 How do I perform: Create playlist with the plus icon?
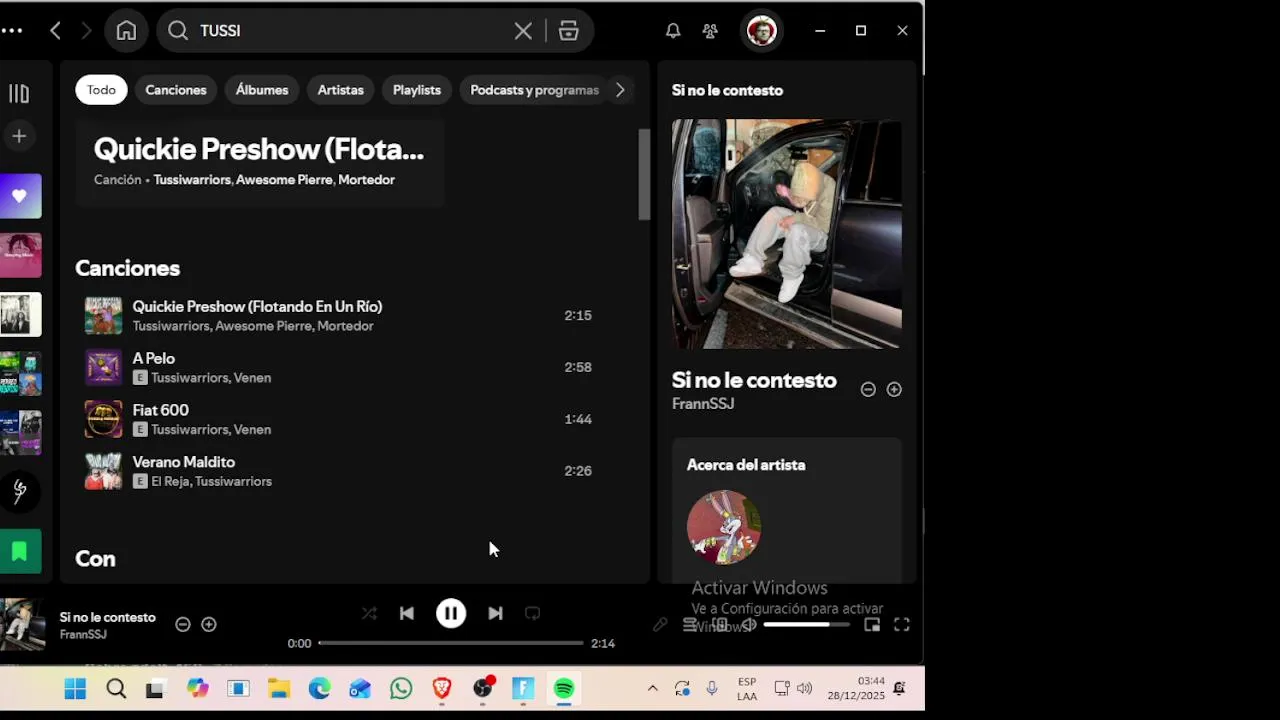[x=19, y=136]
